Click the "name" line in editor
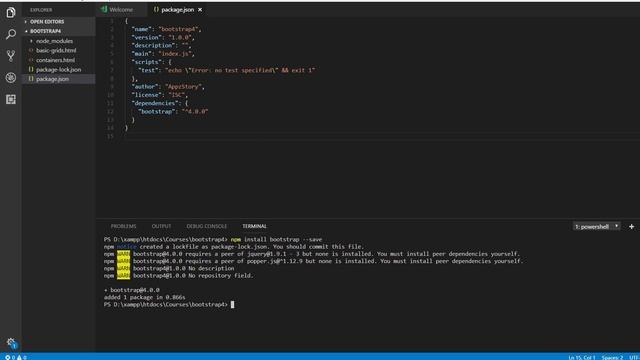The width and height of the screenshot is (640, 360). [167, 29]
